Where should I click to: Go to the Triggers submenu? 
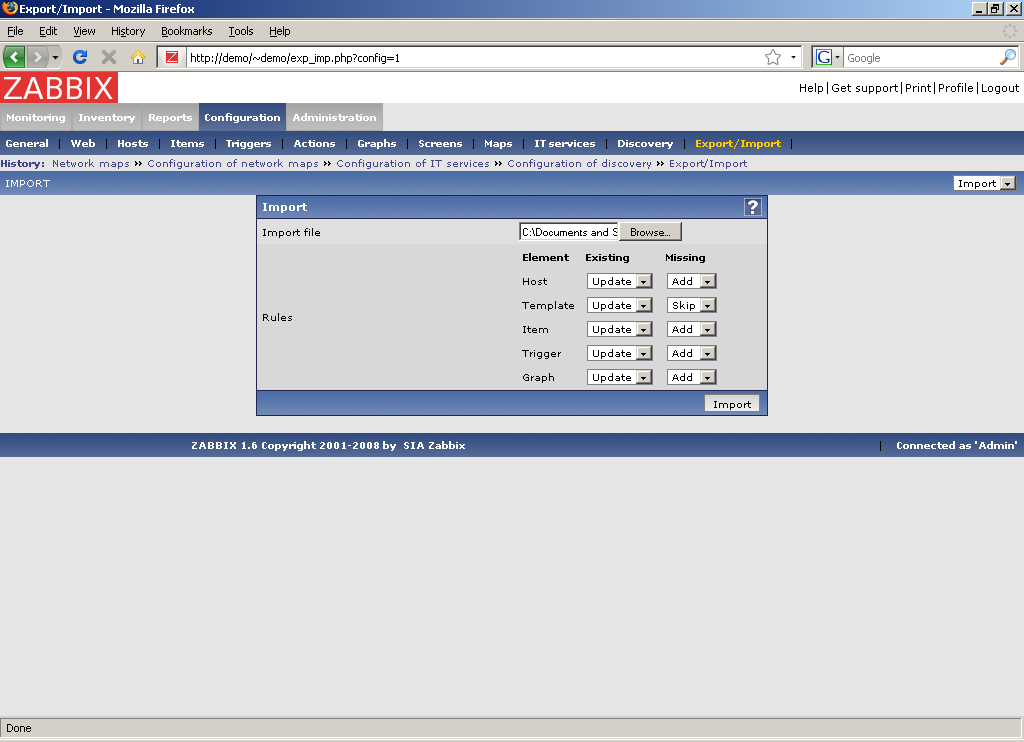248,144
